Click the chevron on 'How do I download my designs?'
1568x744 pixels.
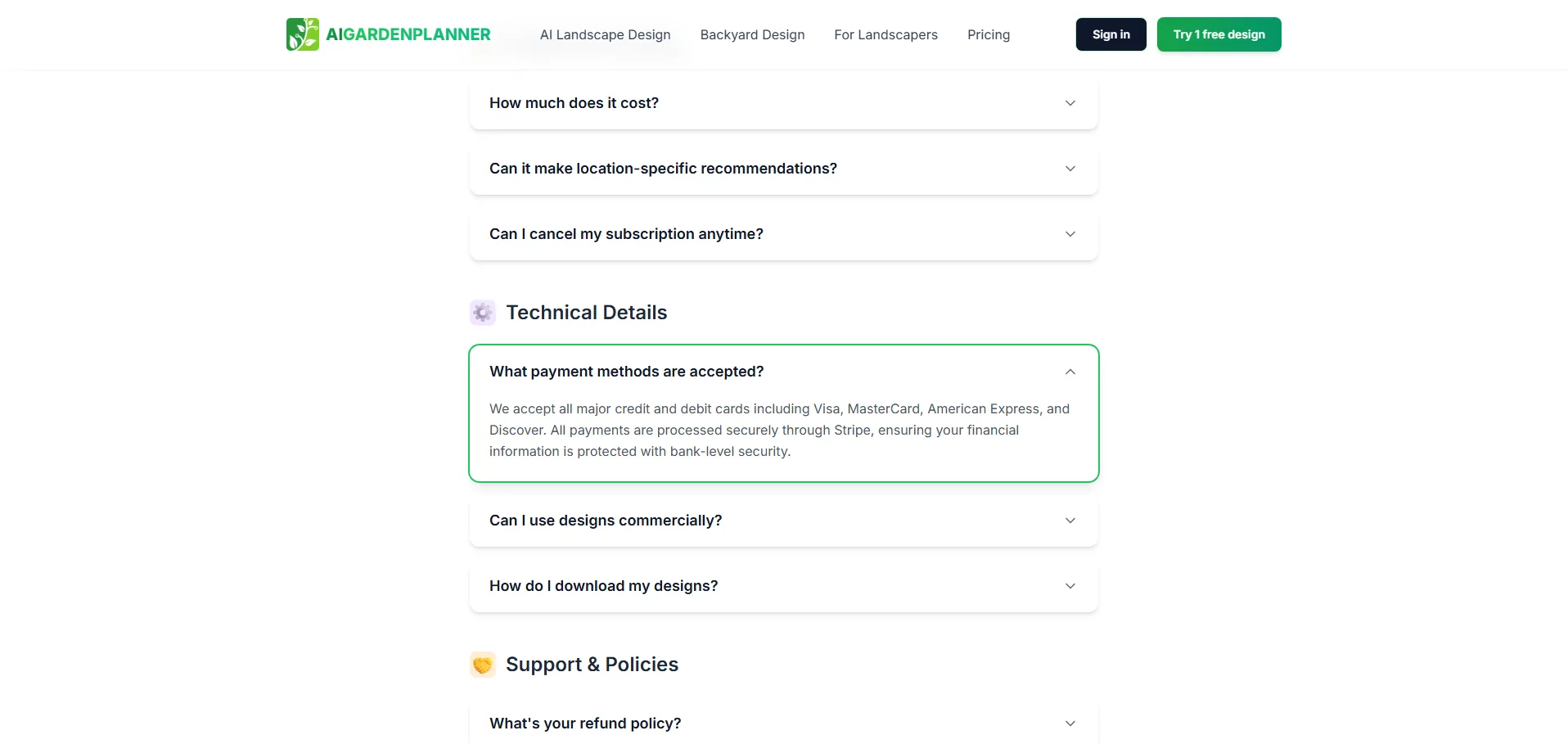(1070, 586)
